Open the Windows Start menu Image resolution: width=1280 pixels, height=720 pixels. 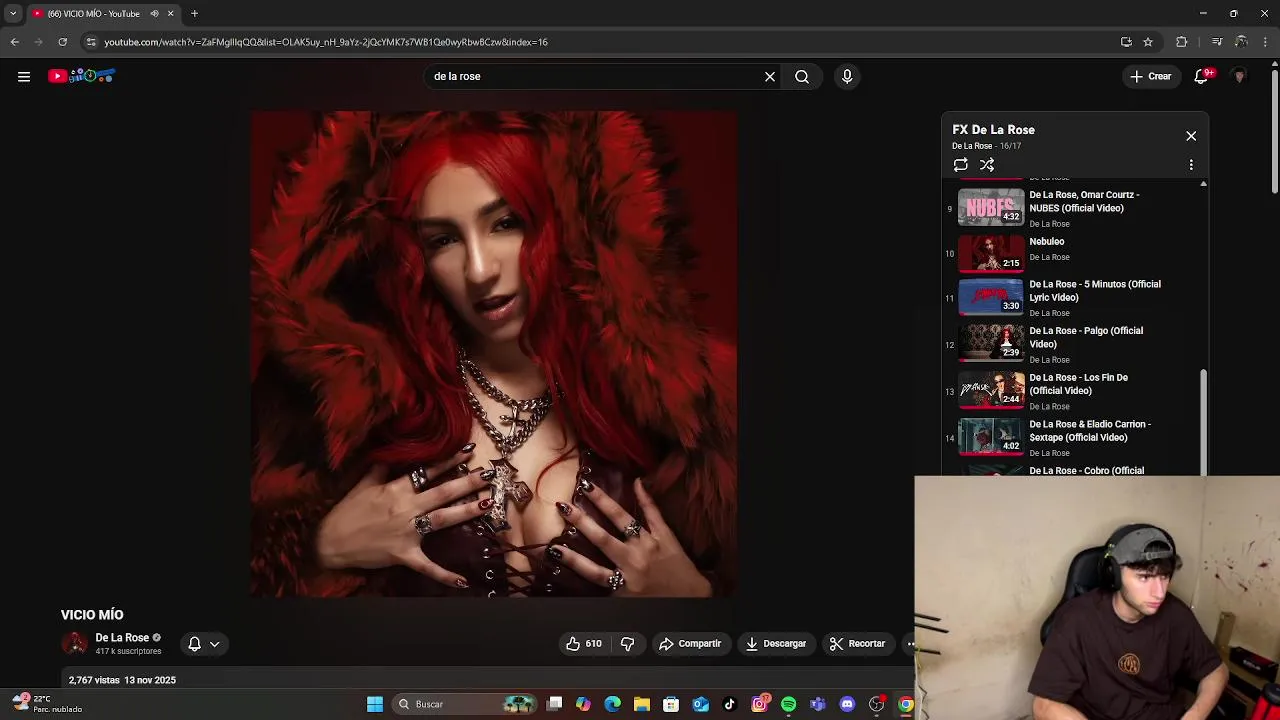point(375,704)
